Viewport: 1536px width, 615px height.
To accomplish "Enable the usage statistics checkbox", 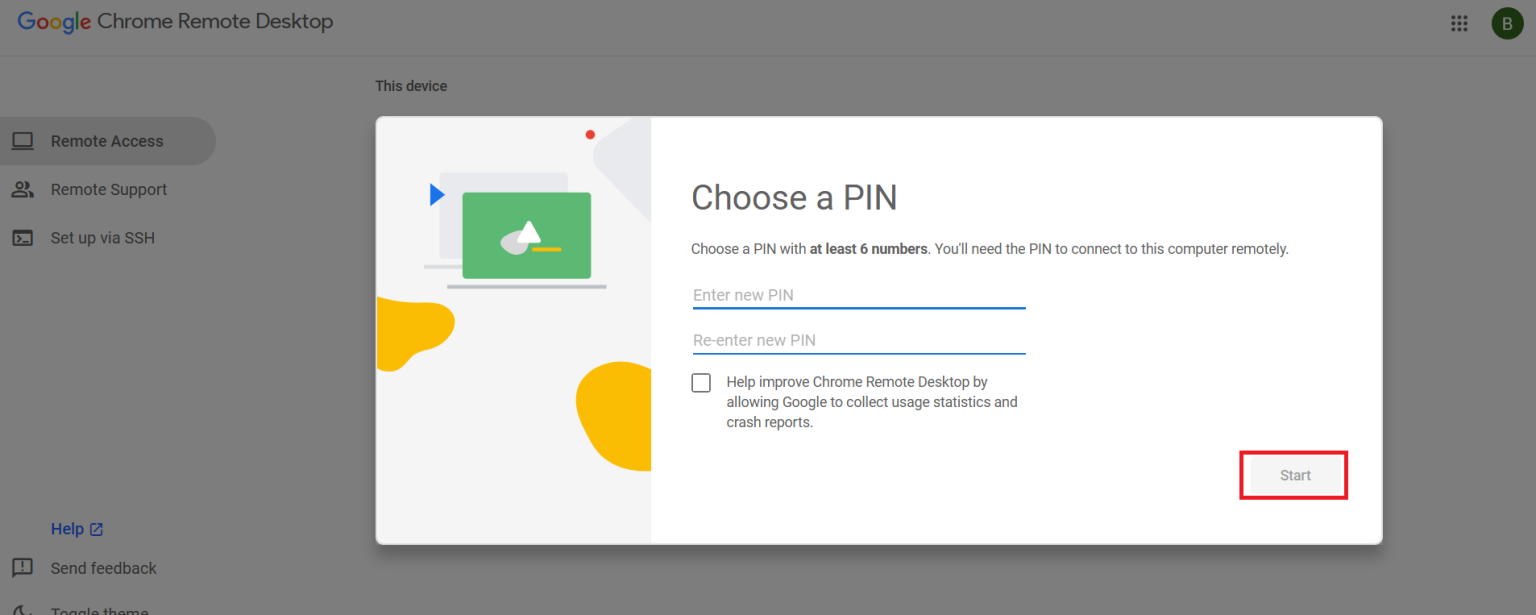I will click(x=701, y=382).
